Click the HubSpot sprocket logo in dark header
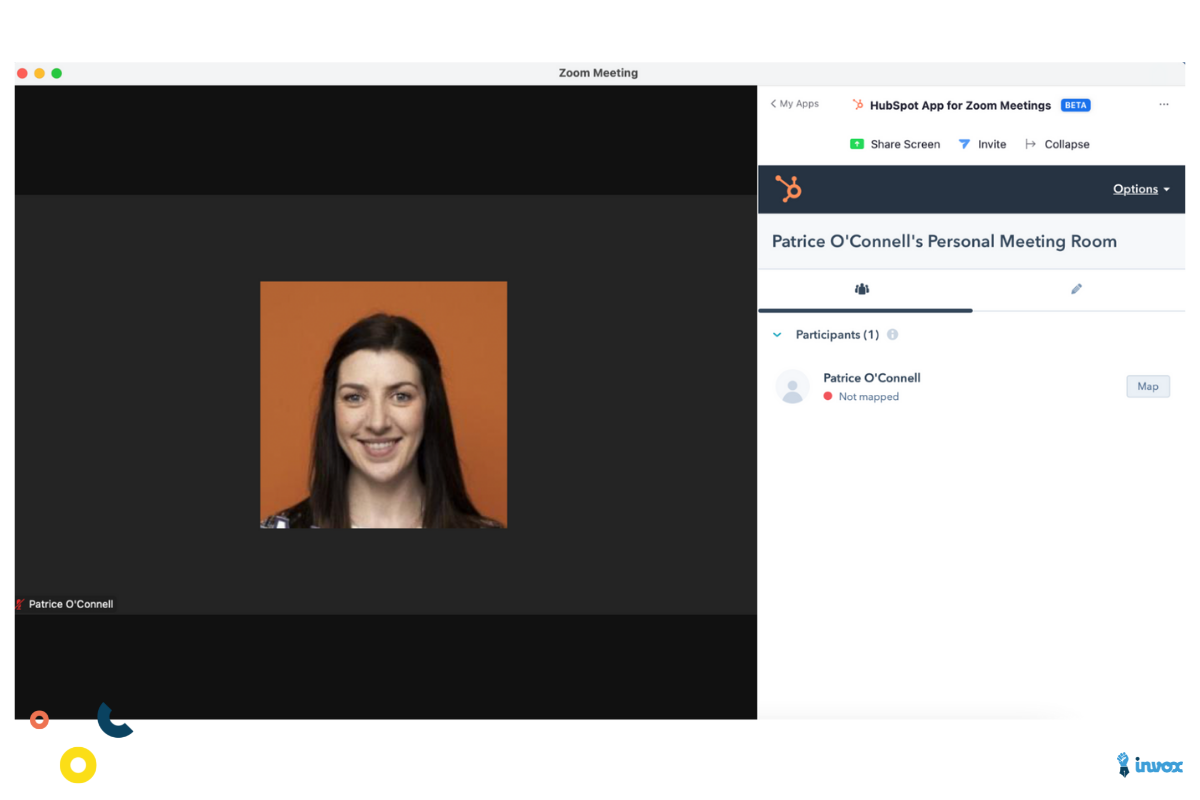 (789, 189)
